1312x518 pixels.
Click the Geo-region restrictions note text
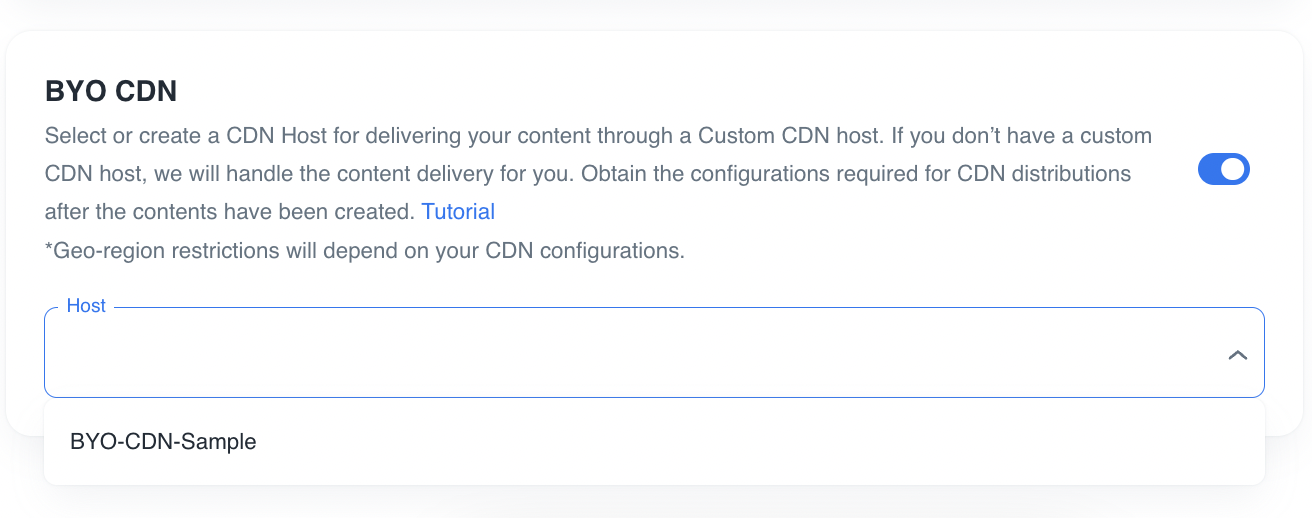coord(365,251)
